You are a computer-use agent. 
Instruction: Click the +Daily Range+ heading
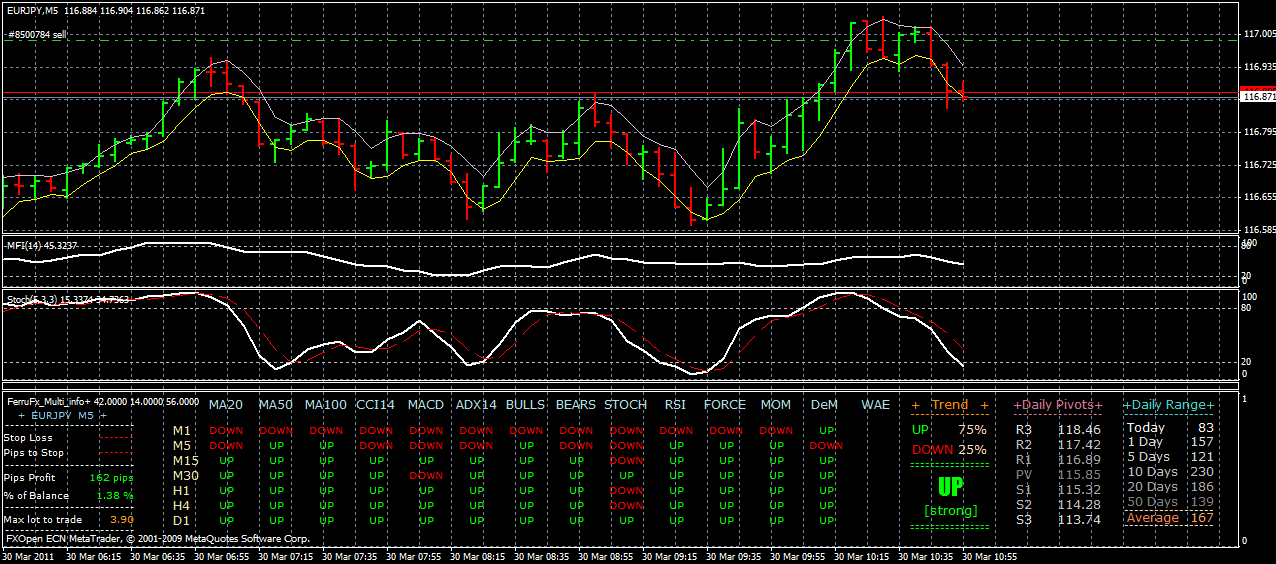click(1169, 405)
